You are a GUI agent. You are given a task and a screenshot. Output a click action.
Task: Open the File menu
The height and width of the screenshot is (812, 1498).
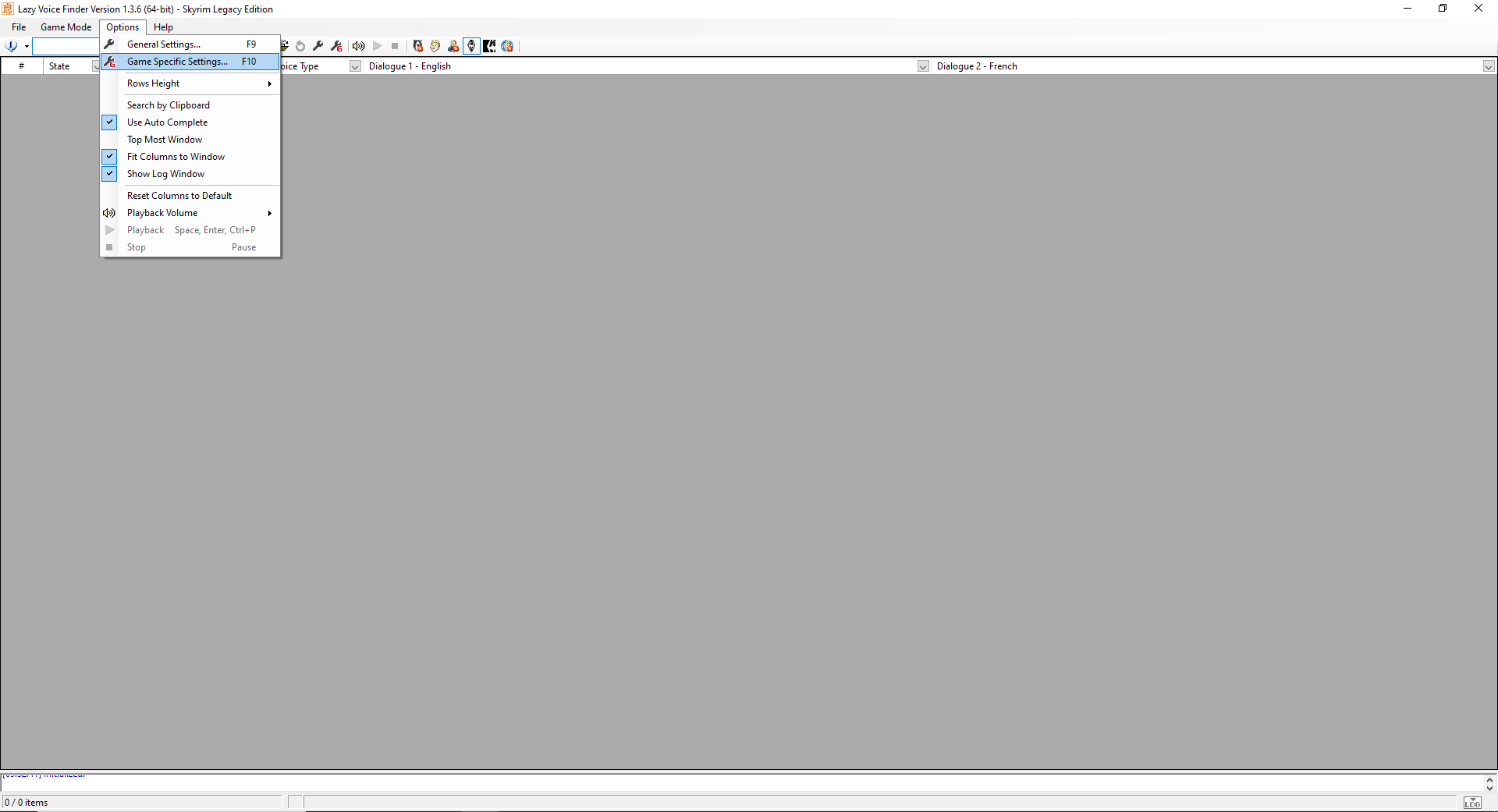point(19,27)
